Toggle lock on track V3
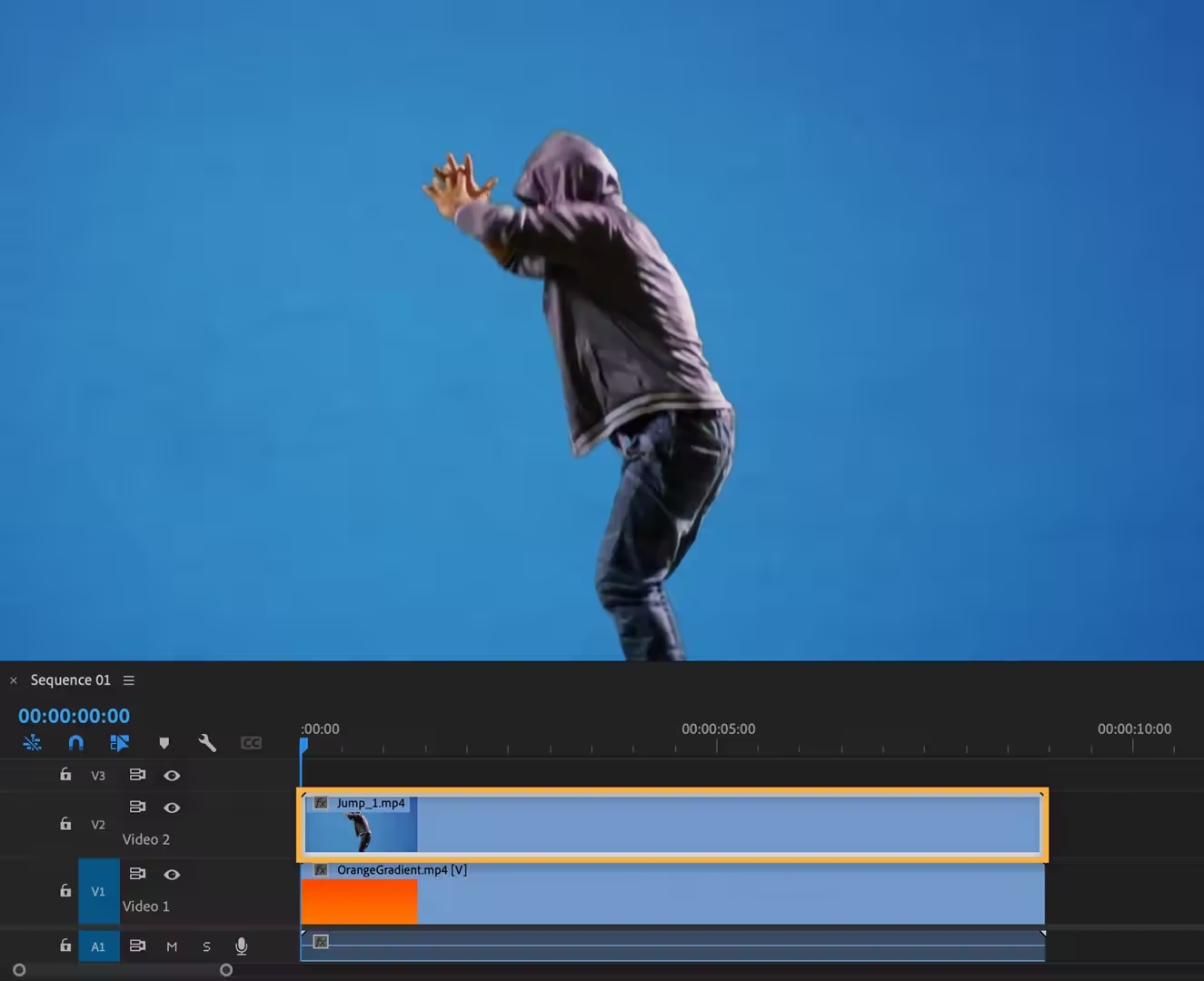 click(x=65, y=775)
